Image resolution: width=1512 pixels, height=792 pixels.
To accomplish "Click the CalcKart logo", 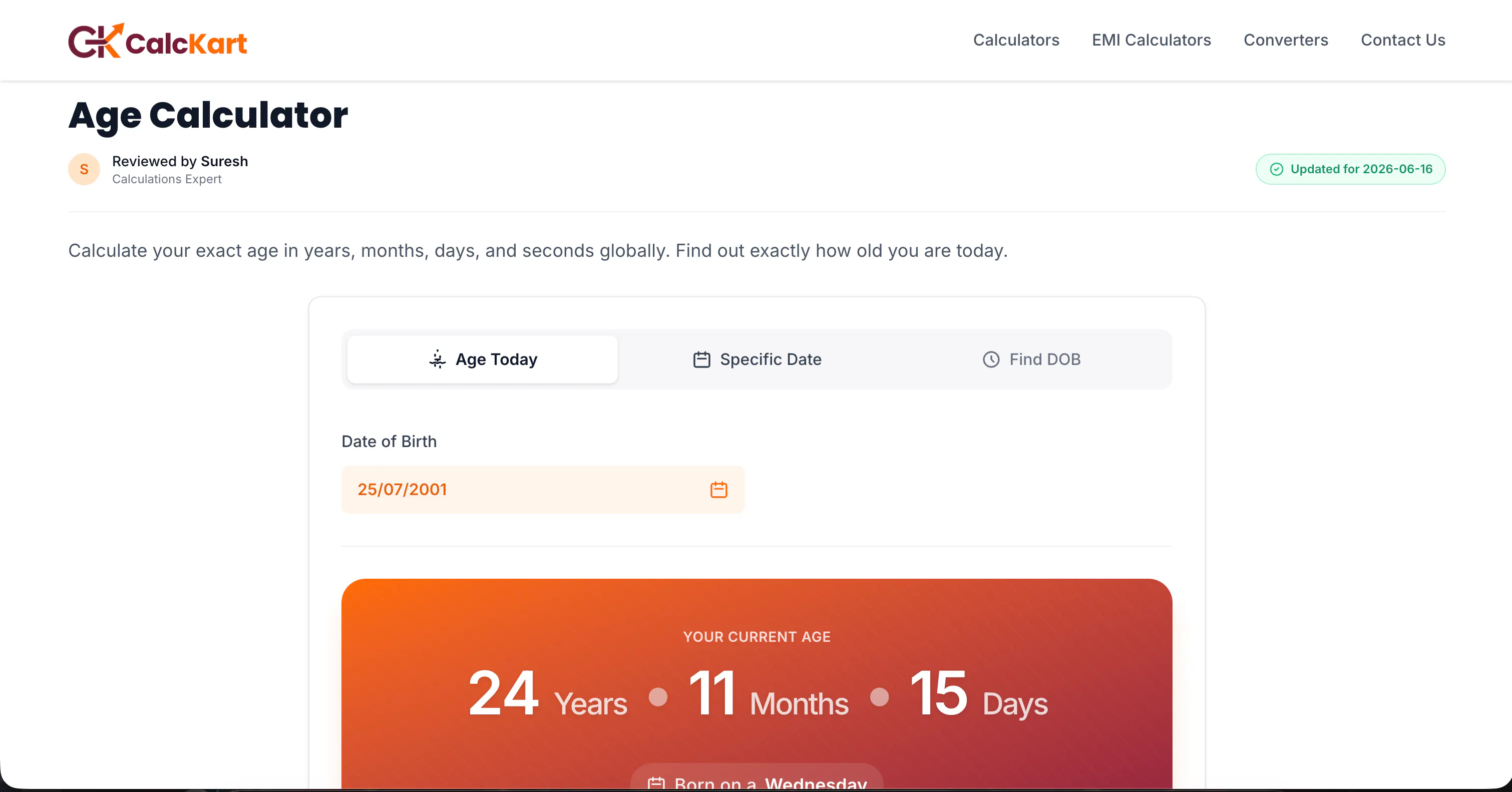I will [x=157, y=41].
